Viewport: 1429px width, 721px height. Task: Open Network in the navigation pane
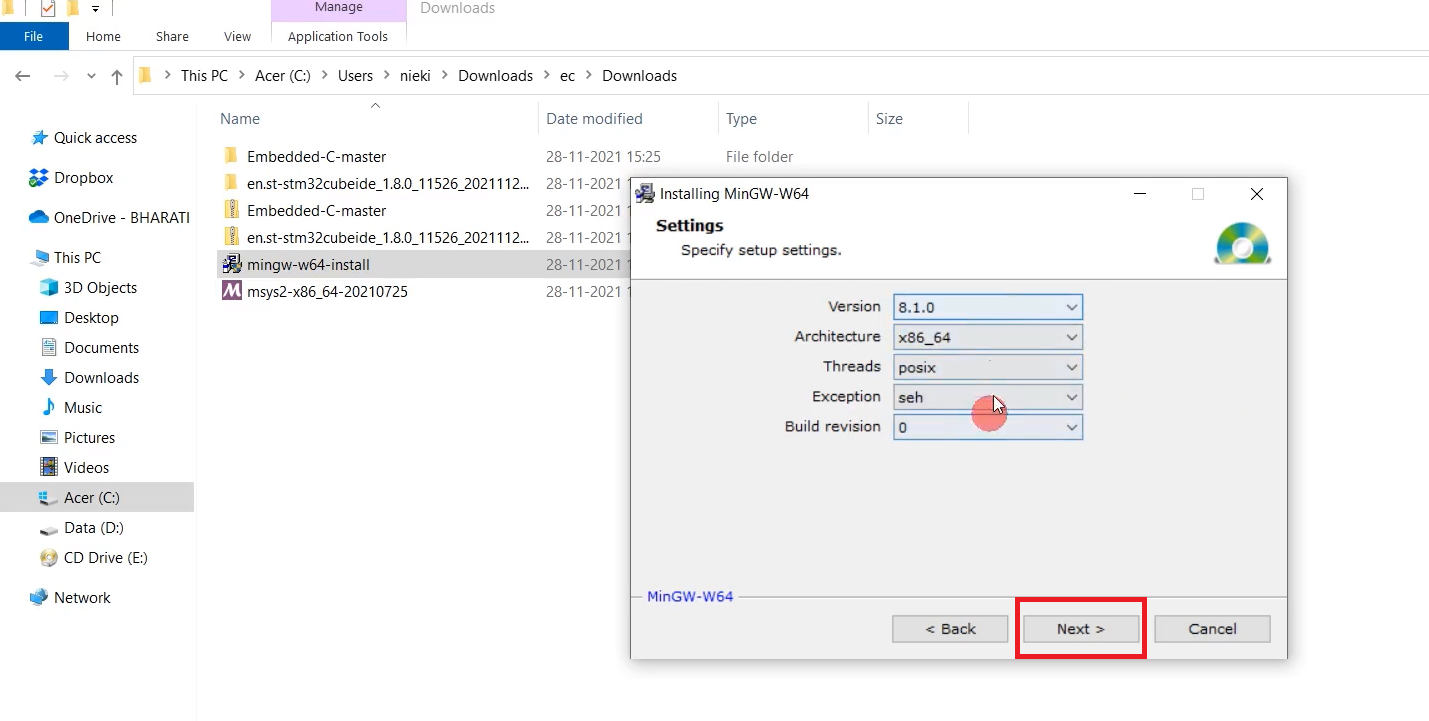pos(82,598)
